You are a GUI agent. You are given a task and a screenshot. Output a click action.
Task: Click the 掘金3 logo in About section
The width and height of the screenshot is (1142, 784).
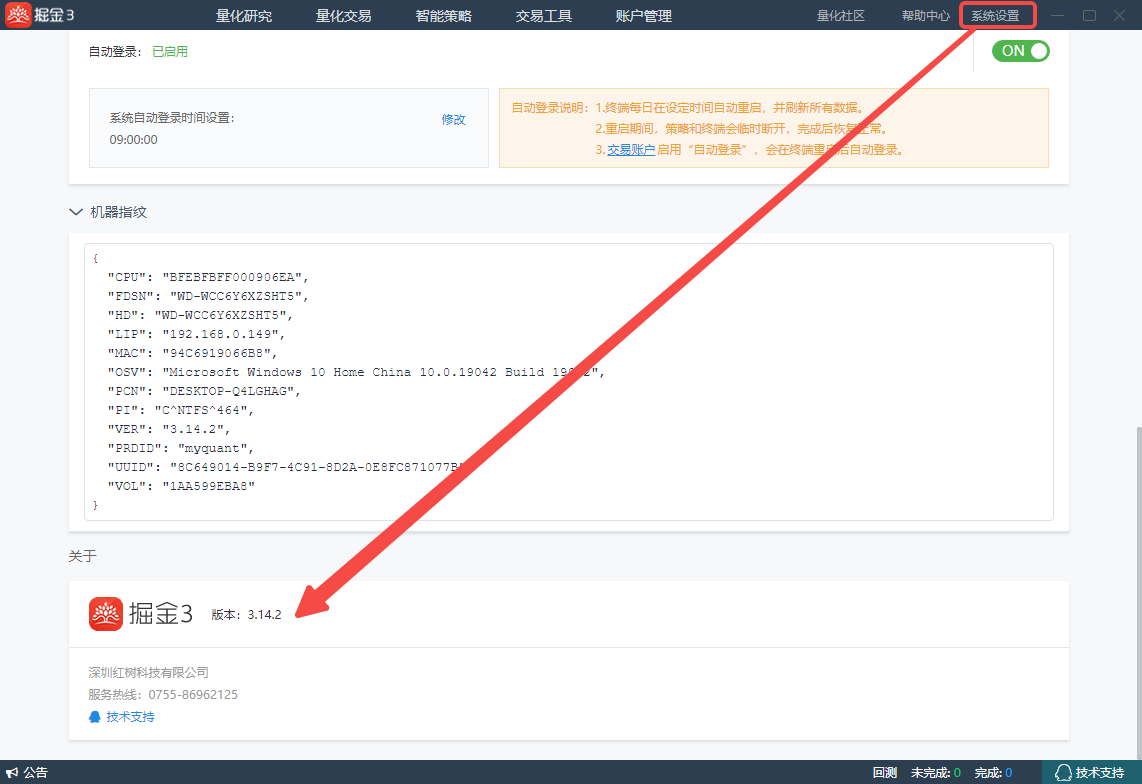[141, 614]
